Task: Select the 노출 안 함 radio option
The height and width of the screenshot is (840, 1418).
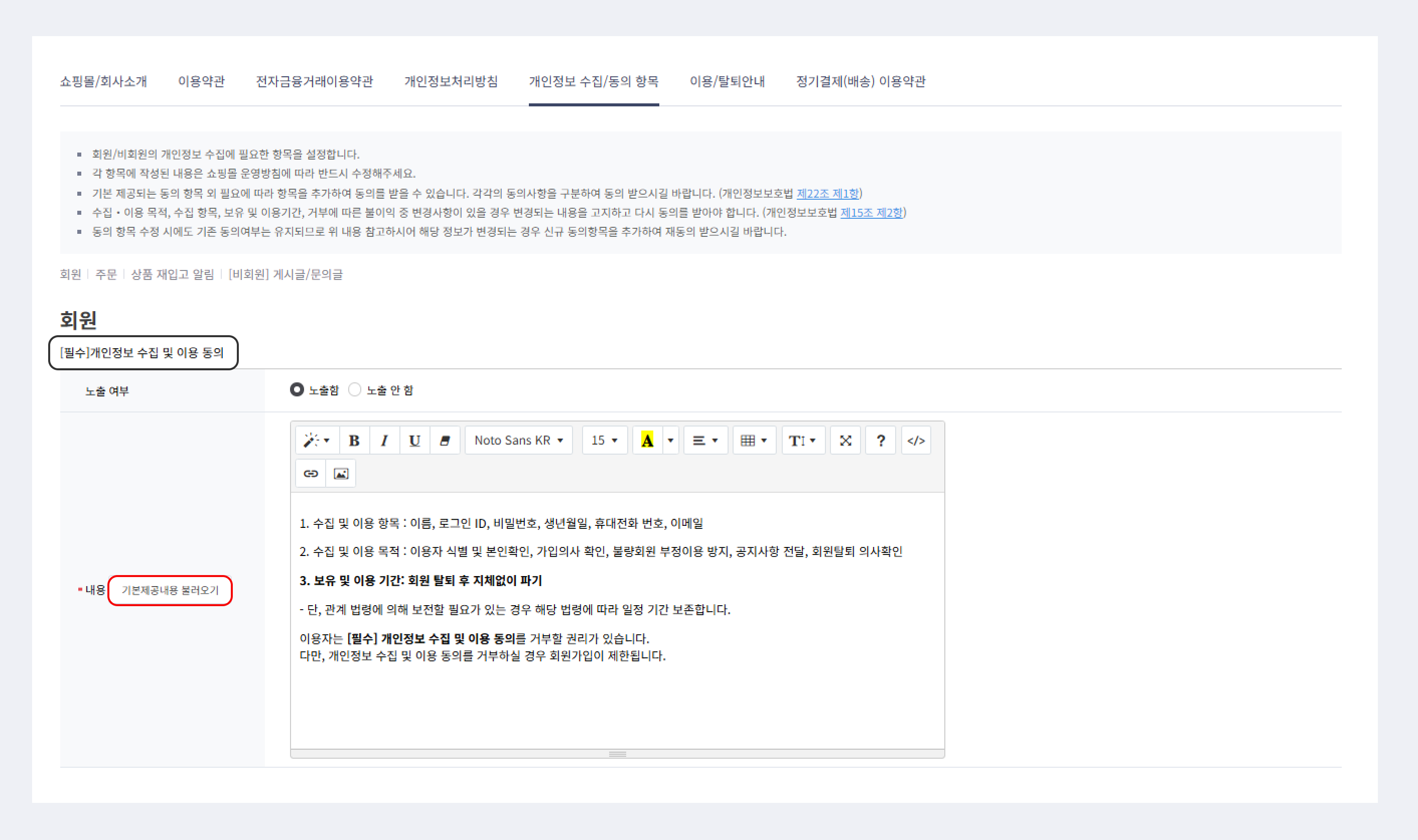Action: coord(355,390)
